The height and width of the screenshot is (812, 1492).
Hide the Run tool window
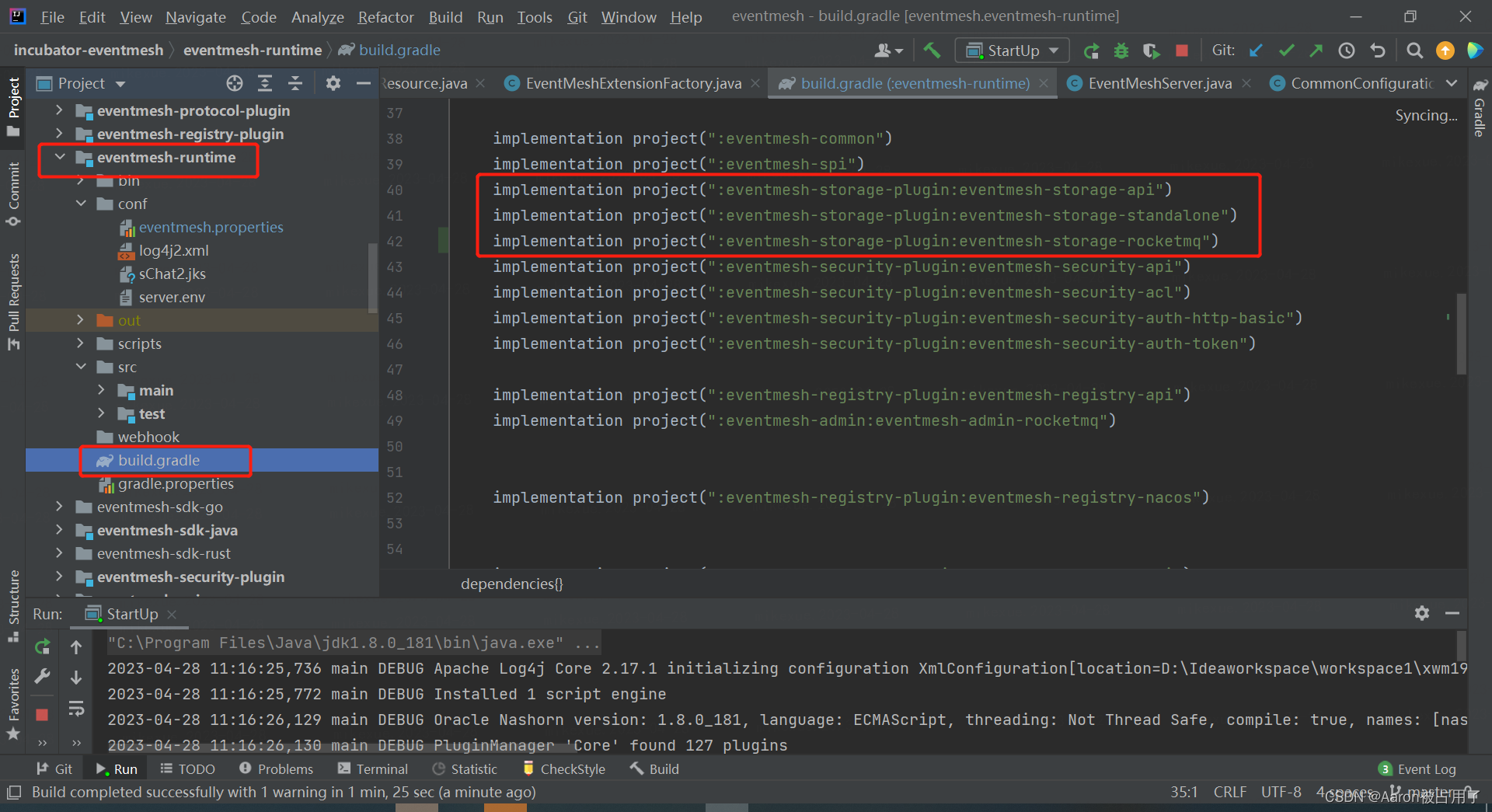coord(1452,613)
